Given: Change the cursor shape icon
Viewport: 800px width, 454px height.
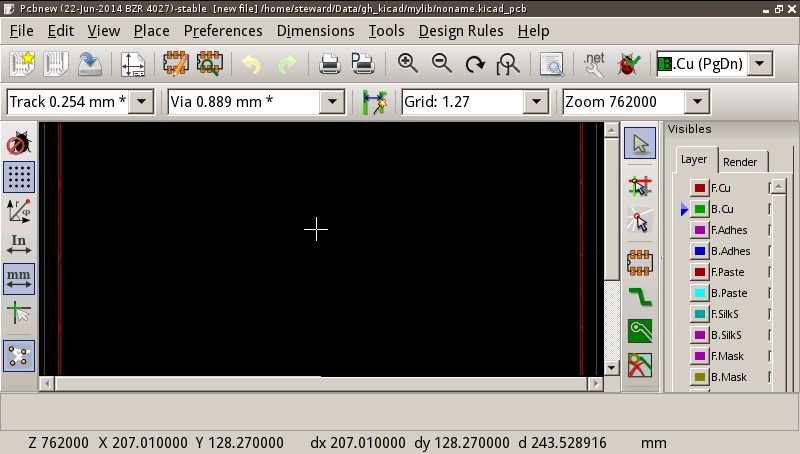Looking at the screenshot, I should [19, 313].
